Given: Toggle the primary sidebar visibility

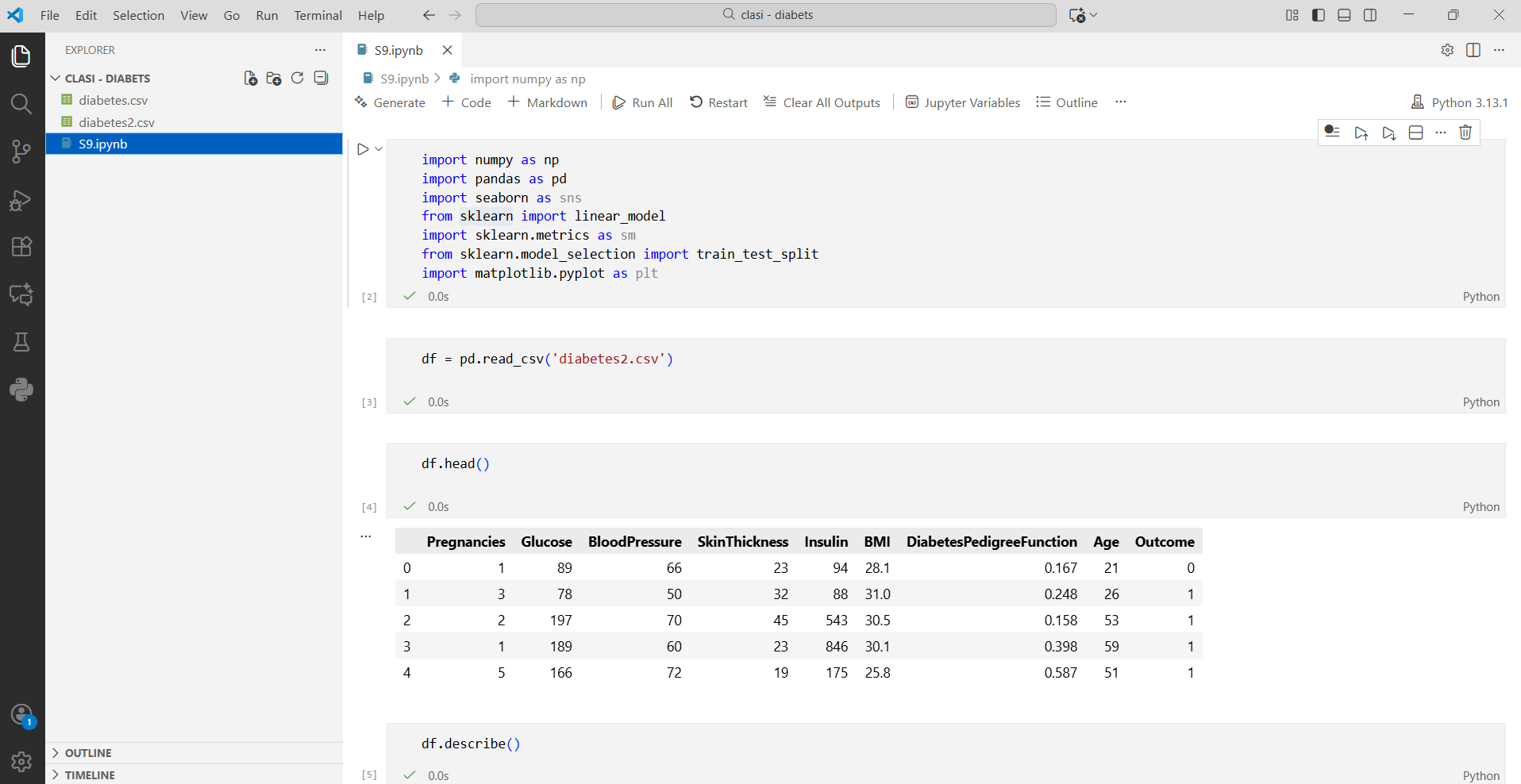Looking at the screenshot, I should point(1319,15).
